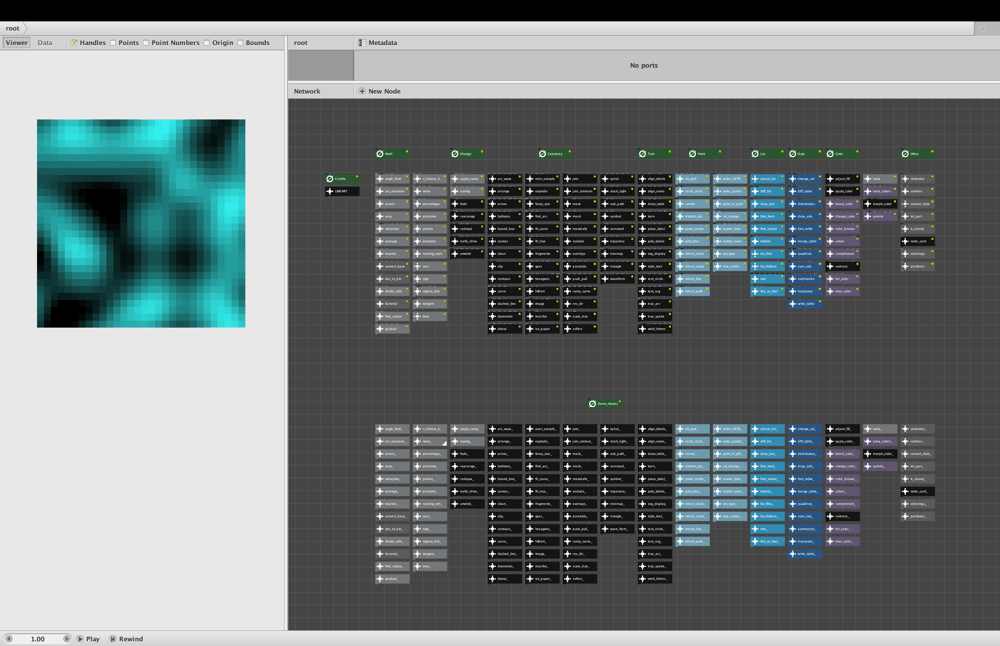Select the upper group's spiral node
The height and width of the screenshot is (646, 1000).
(617, 179)
